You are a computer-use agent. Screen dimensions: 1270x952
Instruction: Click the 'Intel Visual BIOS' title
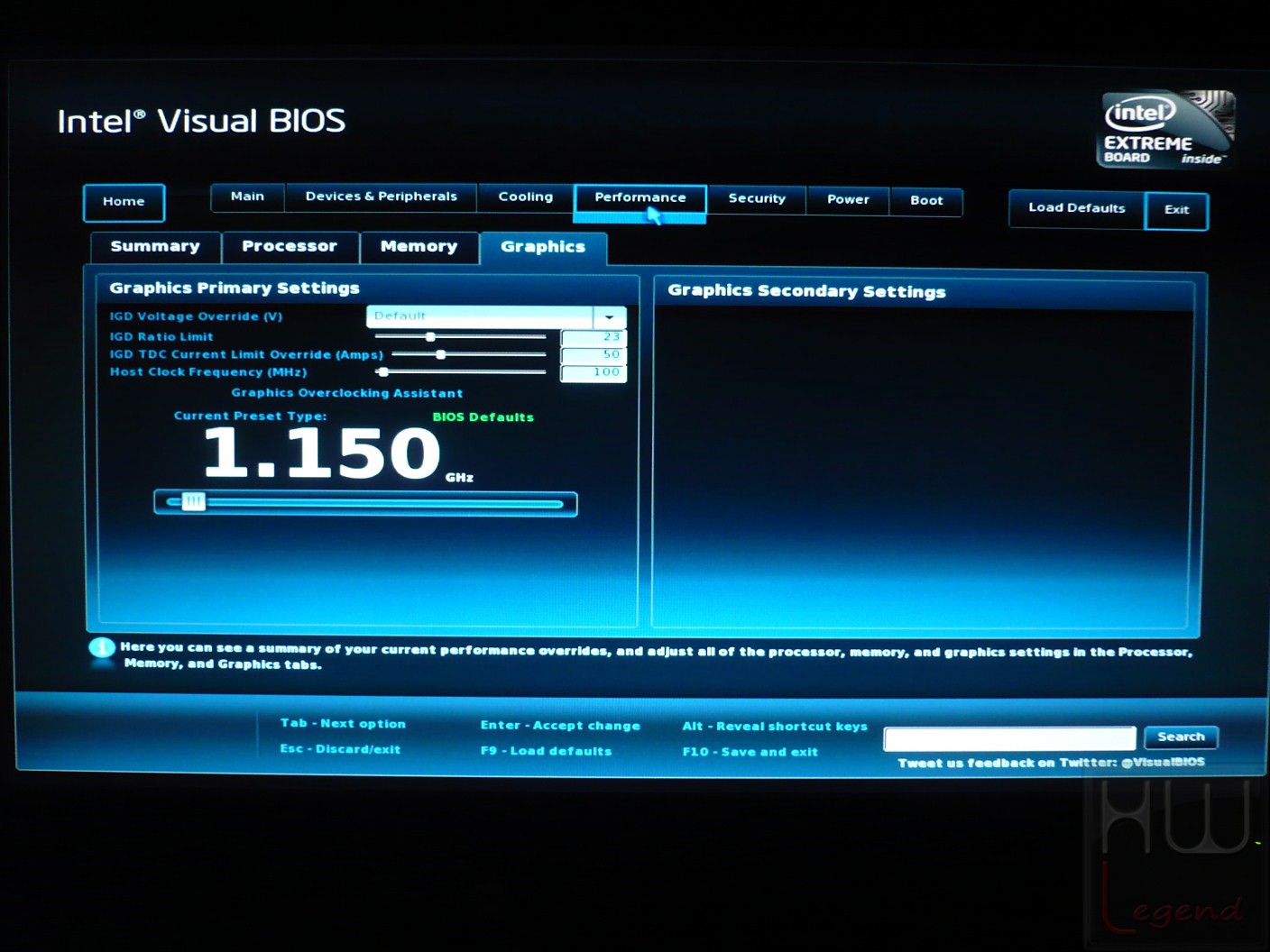[201, 122]
